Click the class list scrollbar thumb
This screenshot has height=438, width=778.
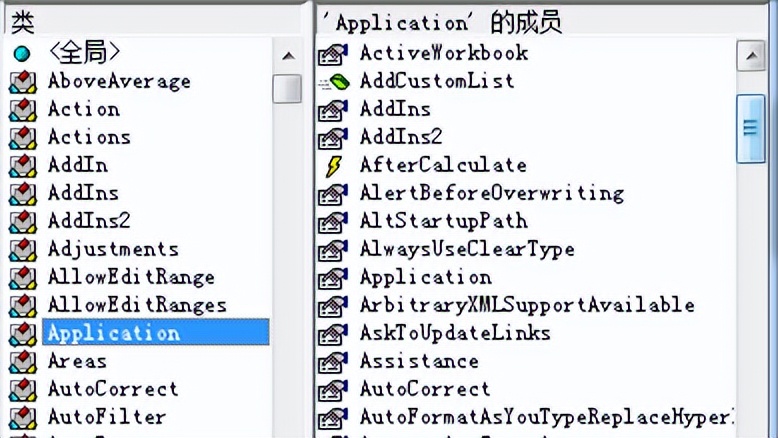coord(287,89)
